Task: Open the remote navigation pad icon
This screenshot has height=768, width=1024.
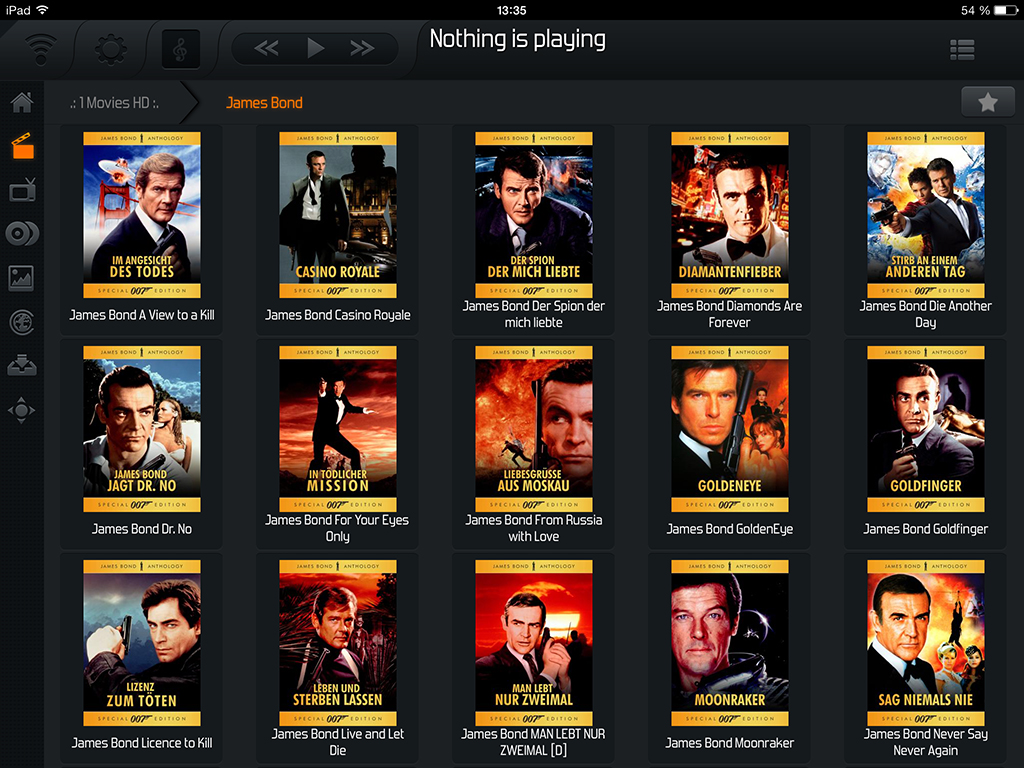Action: 22,410
